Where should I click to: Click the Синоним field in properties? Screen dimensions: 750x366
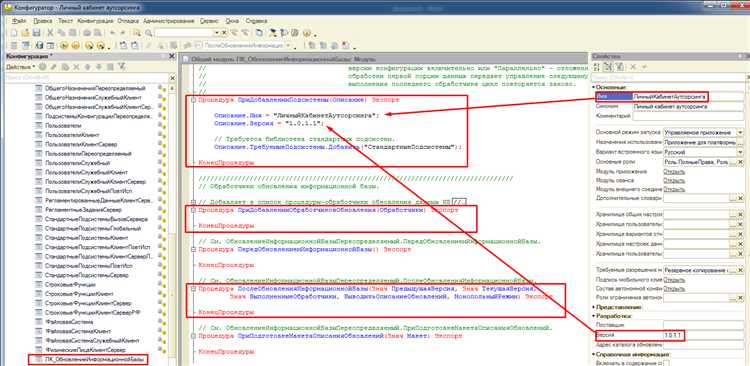point(689,106)
